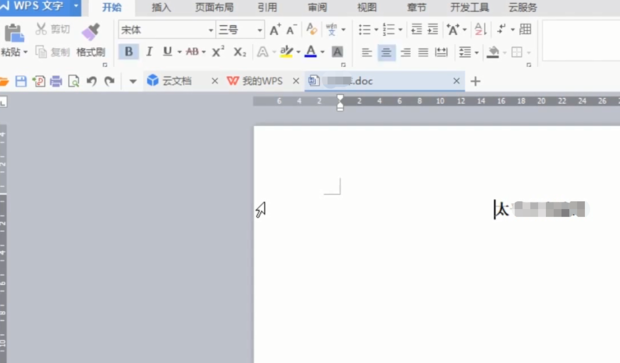
Task: Click the Print icon in quick toolbar
Action: click(x=56, y=81)
